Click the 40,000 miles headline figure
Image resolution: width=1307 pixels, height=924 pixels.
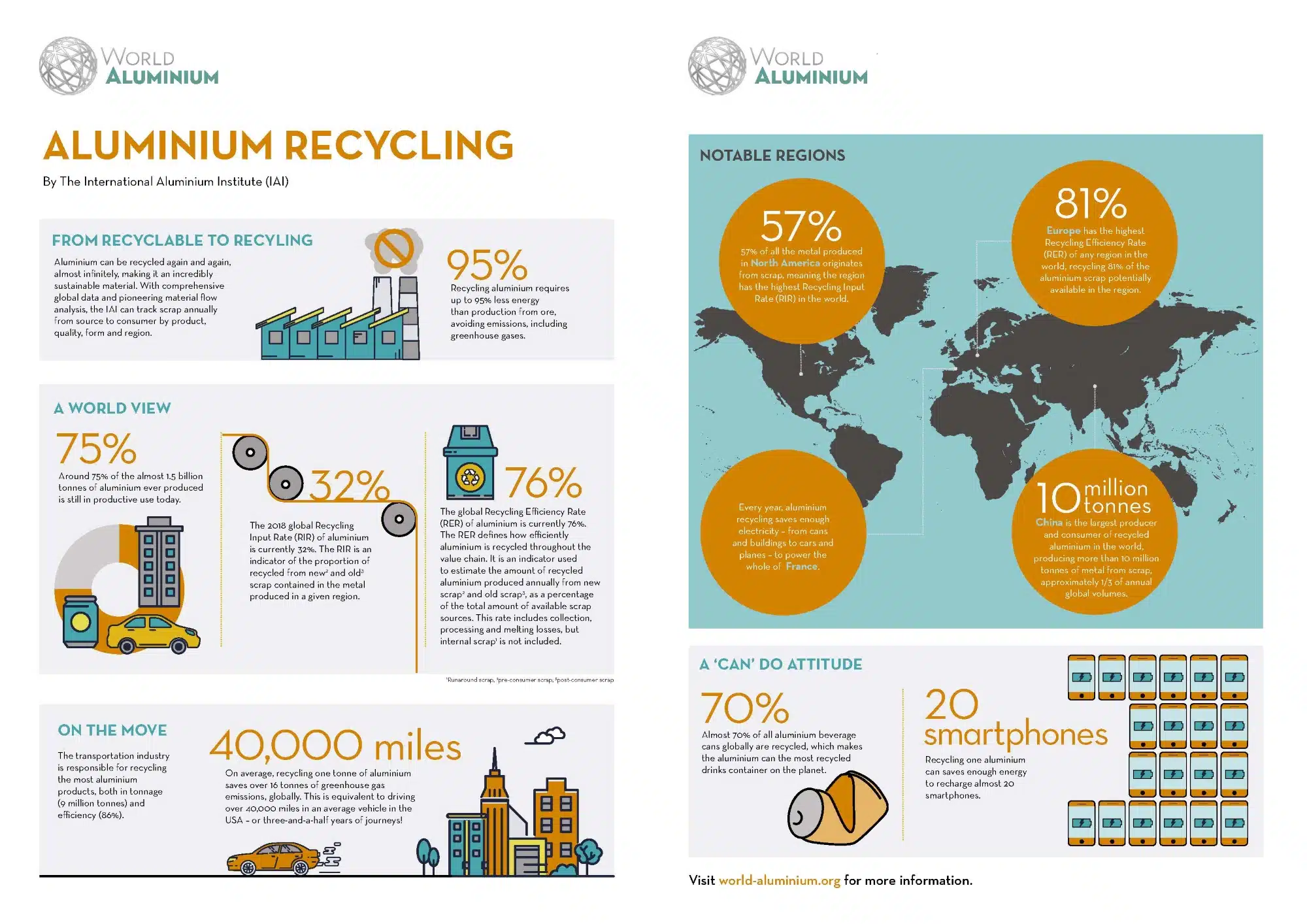(x=335, y=746)
